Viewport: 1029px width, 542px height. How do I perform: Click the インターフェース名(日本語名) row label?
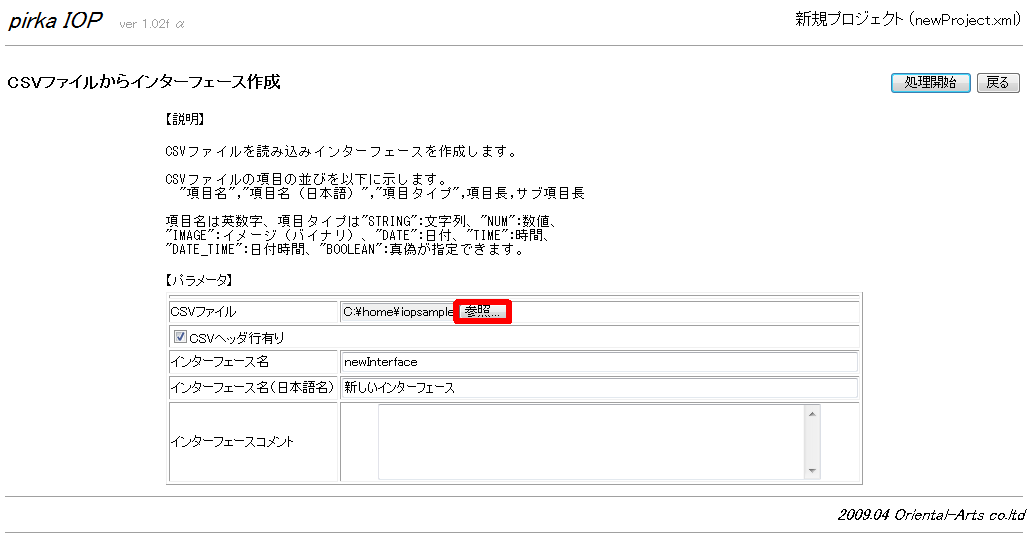[x=252, y=387]
